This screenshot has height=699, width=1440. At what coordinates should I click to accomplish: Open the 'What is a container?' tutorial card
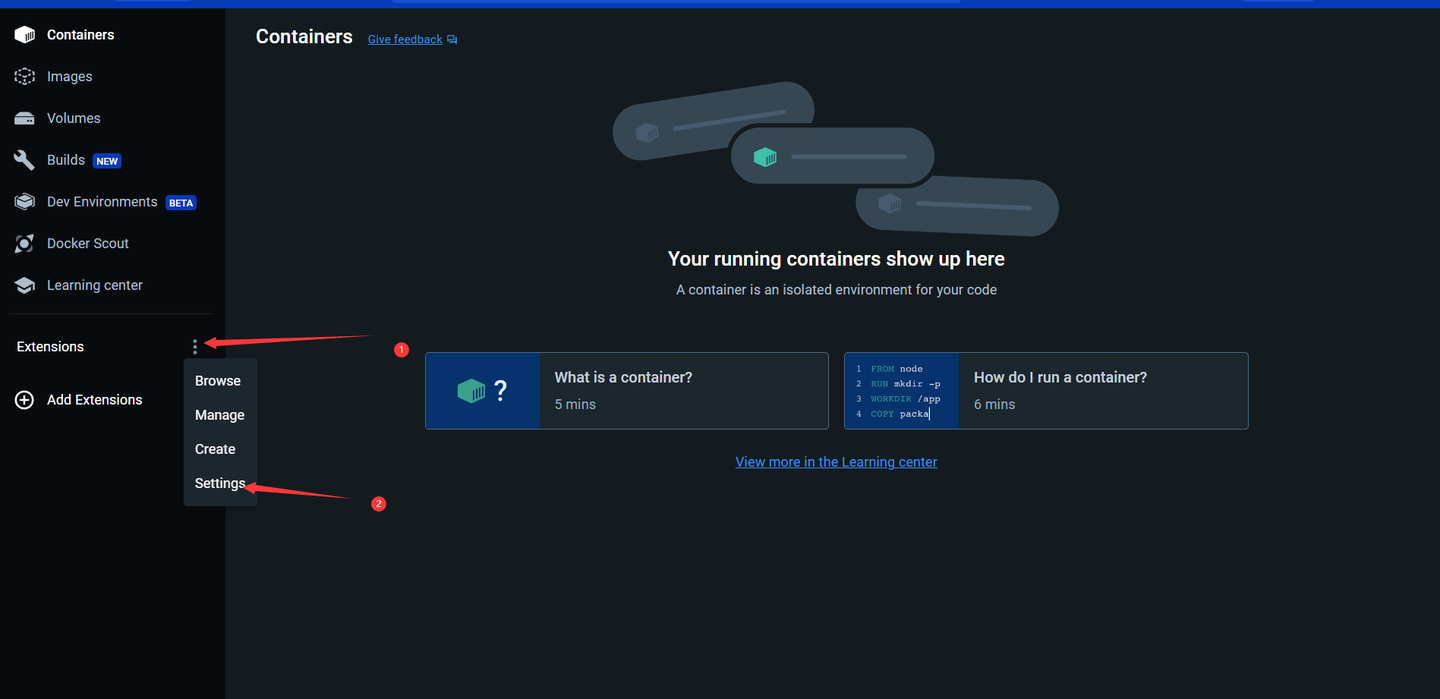627,390
